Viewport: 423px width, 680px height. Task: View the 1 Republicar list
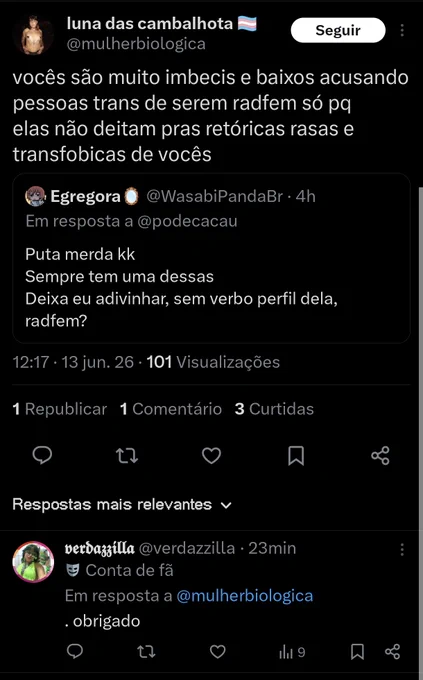pos(59,409)
